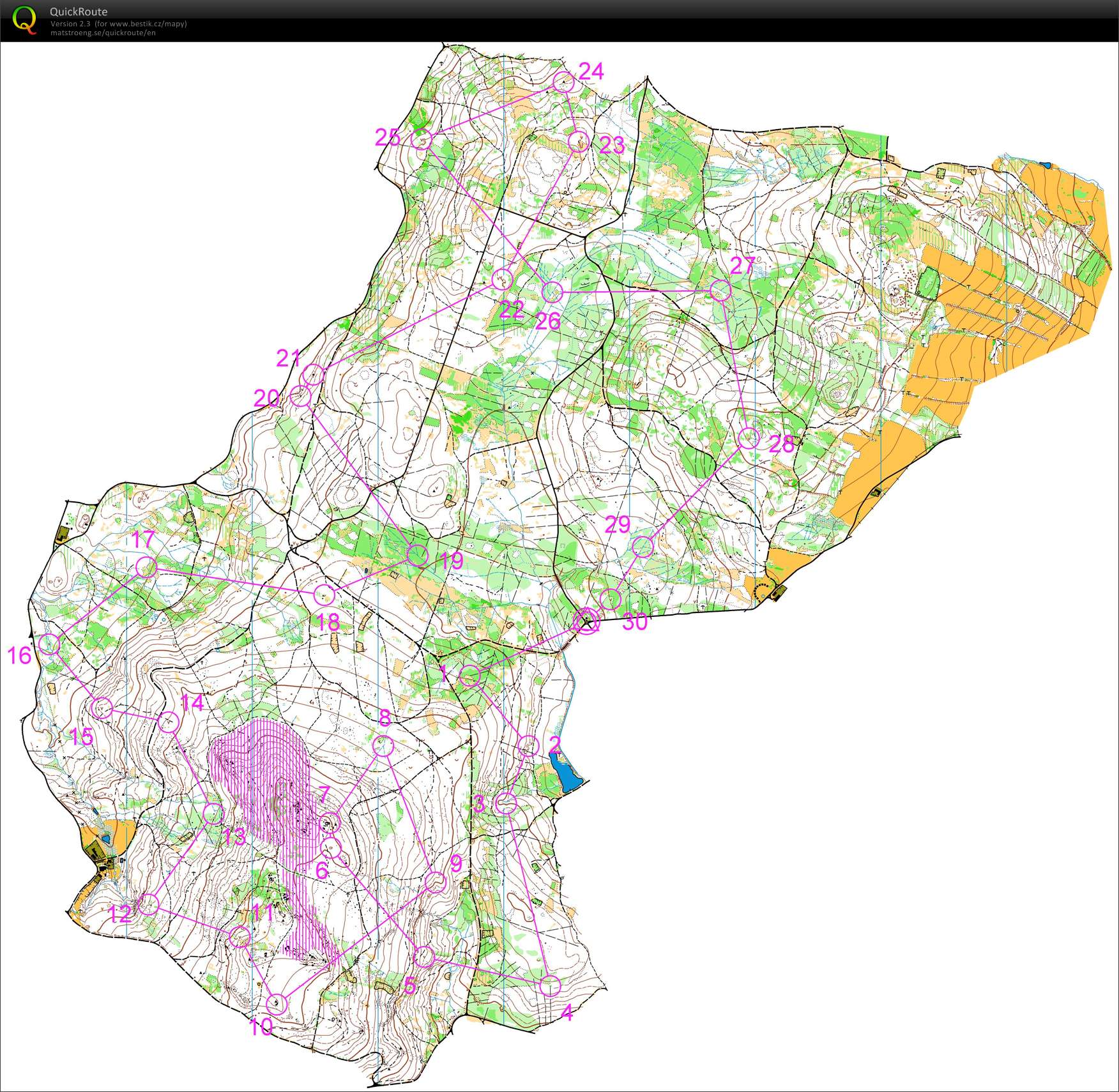
Task: Click the QuickRoute title text
Action: coord(79,11)
